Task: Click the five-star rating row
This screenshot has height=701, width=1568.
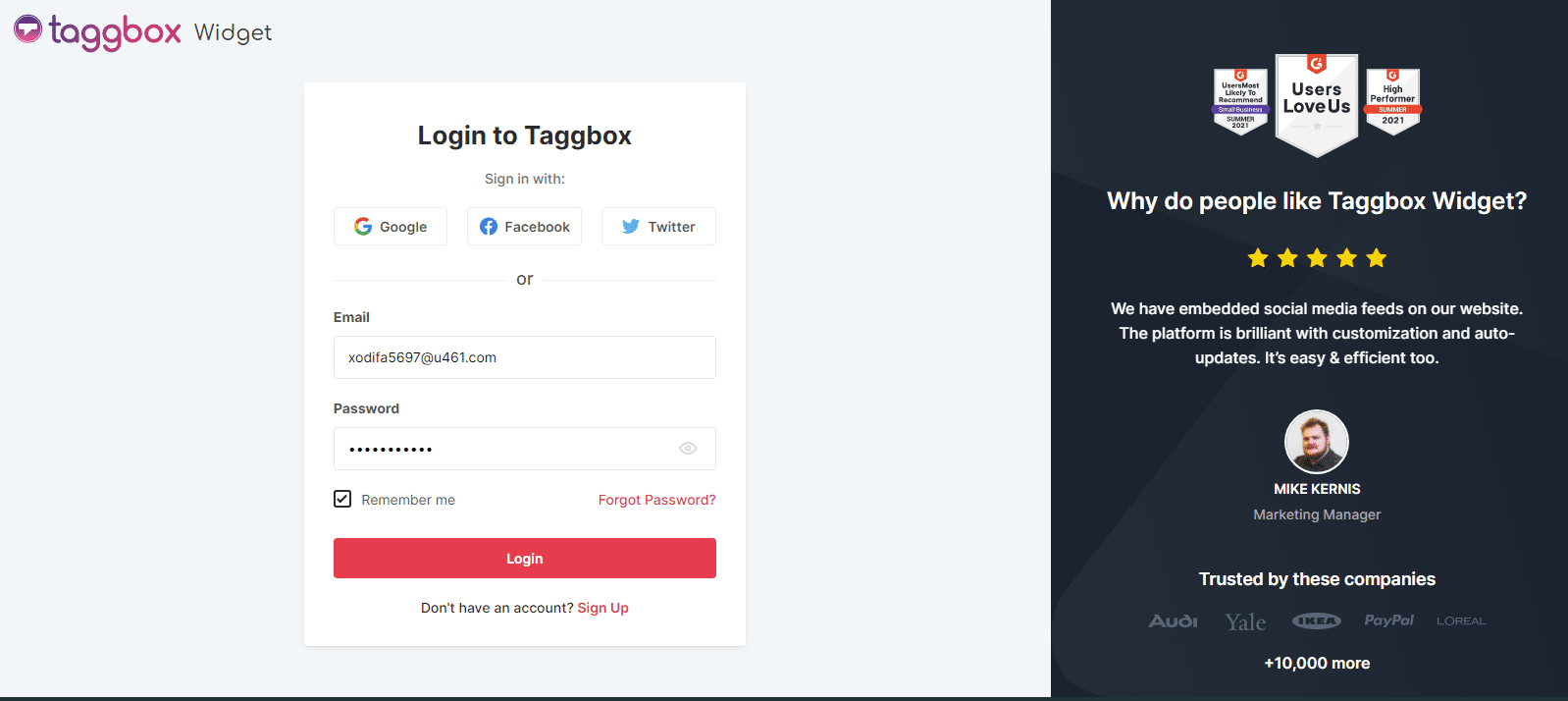Action: [x=1317, y=258]
